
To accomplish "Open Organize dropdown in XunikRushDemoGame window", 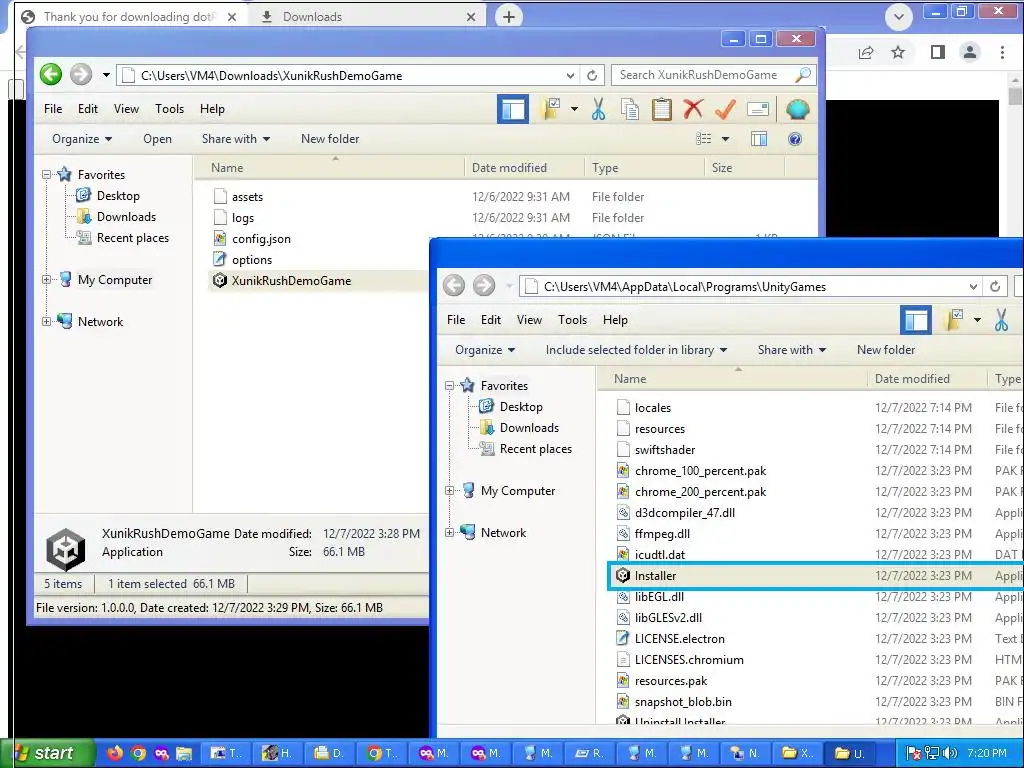I will [82, 138].
